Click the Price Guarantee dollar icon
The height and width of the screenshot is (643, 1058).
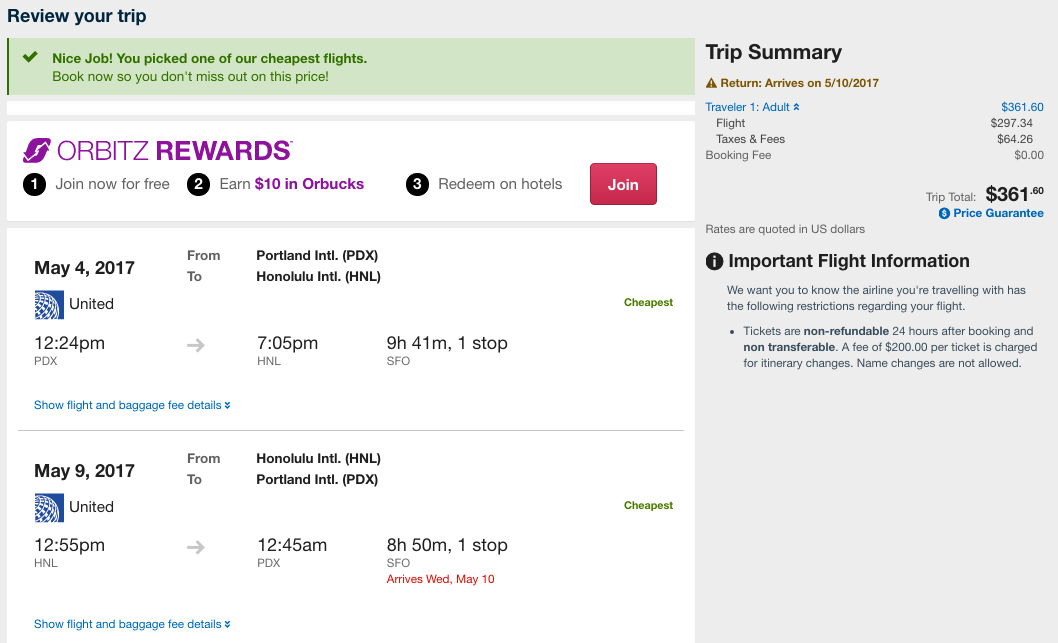tap(944, 213)
